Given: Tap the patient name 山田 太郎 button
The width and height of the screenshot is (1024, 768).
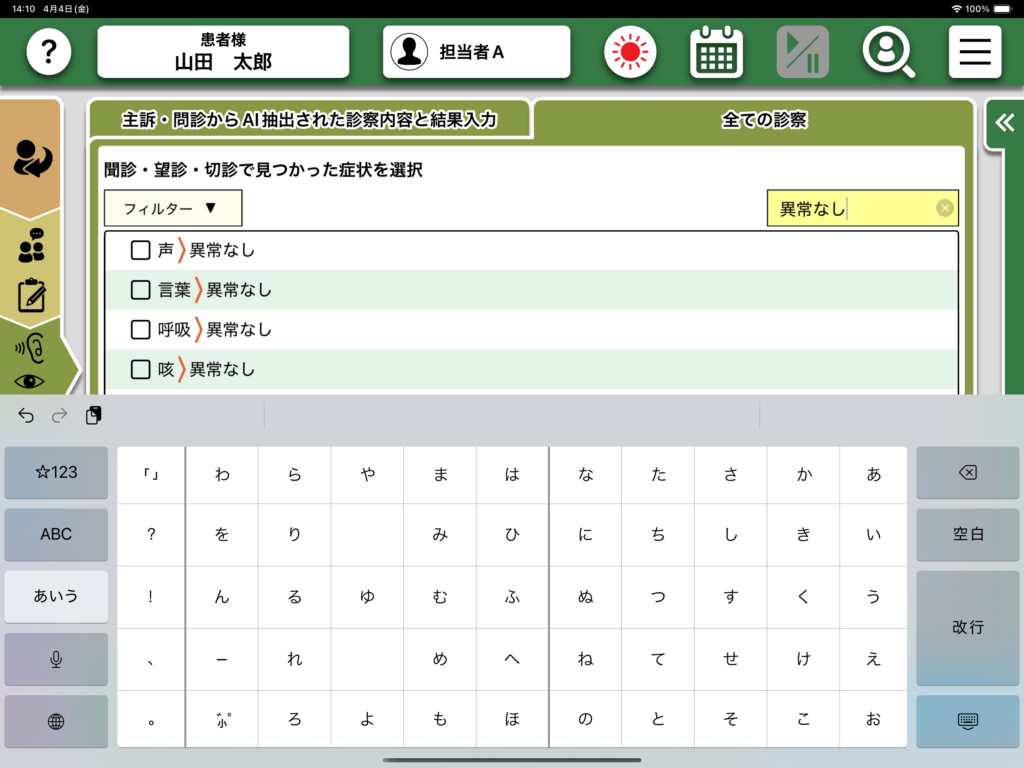Looking at the screenshot, I should (223, 52).
